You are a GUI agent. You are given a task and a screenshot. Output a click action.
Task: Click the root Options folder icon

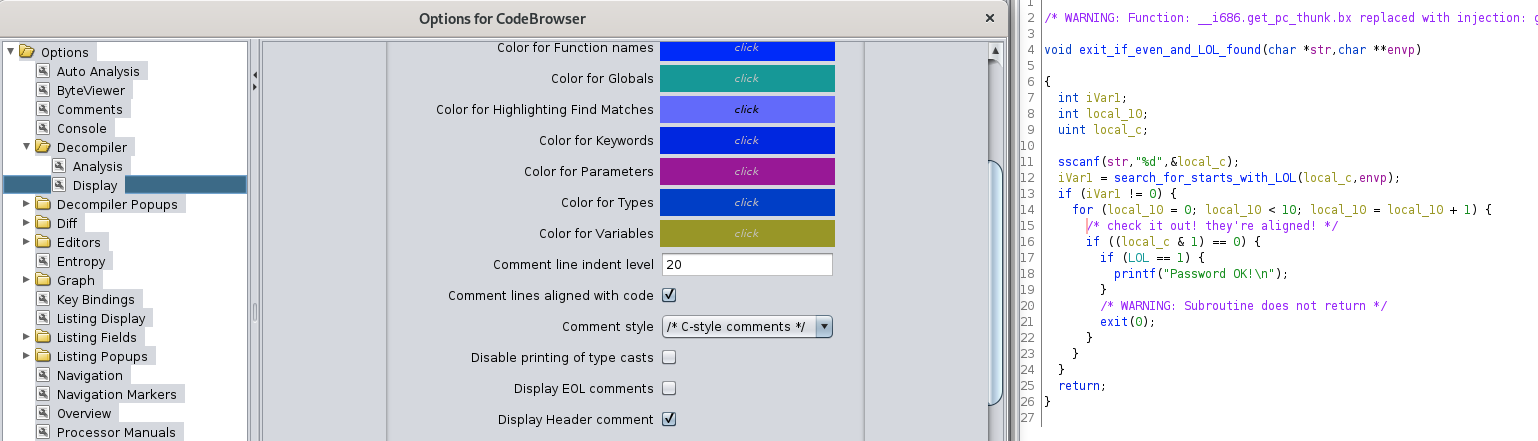pyautogui.click(x=27, y=52)
